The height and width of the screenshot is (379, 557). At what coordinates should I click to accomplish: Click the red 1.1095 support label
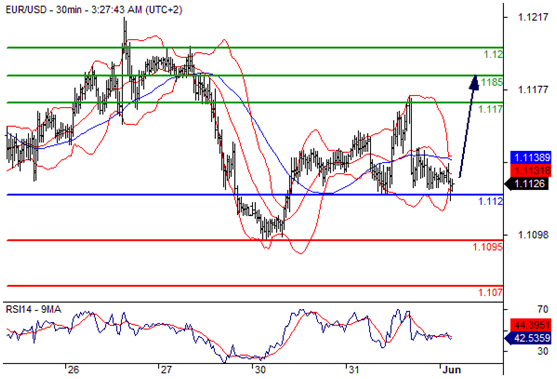pyautogui.click(x=488, y=247)
